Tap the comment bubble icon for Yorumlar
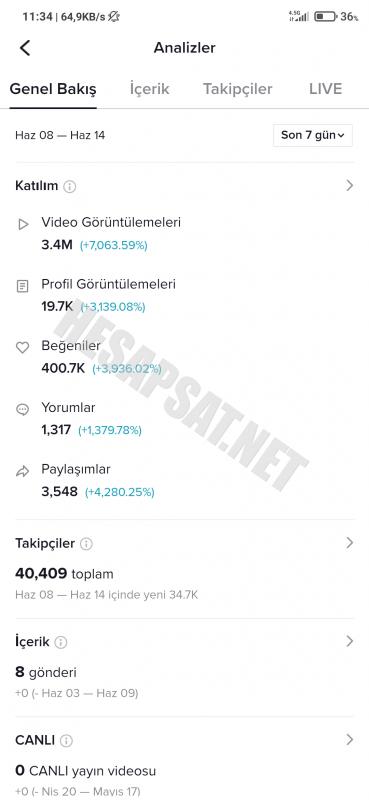The height and width of the screenshot is (800, 369). pyautogui.click(x=22, y=409)
